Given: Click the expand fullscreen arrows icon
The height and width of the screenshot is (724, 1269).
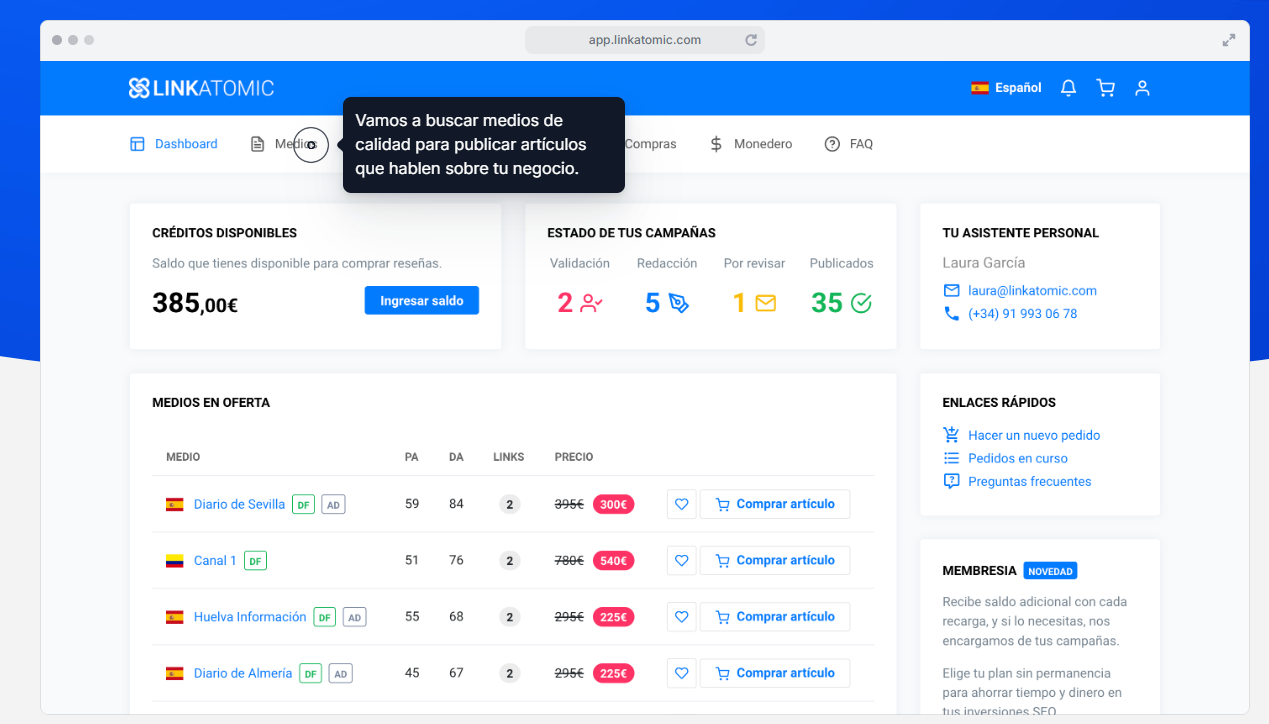Looking at the screenshot, I should [x=1229, y=40].
